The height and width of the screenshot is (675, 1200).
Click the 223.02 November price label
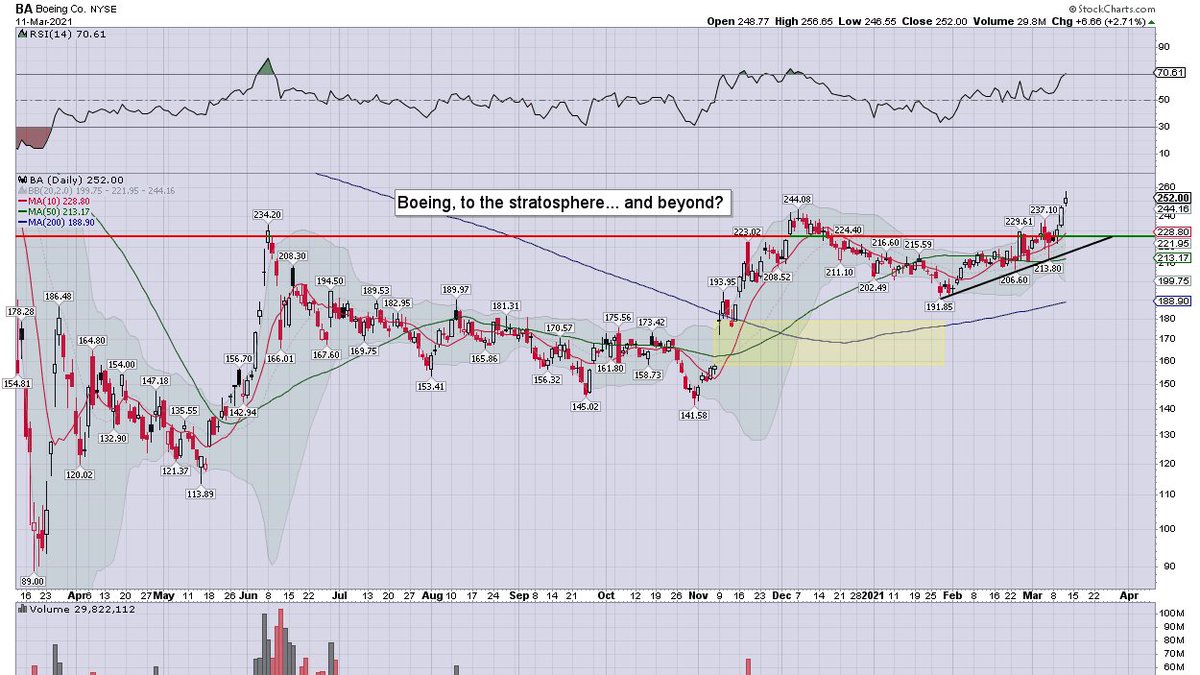pos(746,232)
